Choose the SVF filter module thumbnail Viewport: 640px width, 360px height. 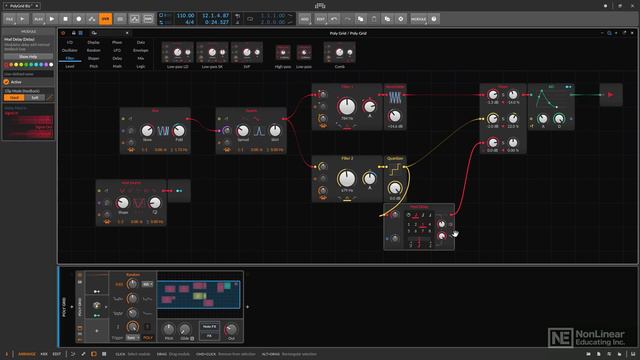tap(247, 53)
